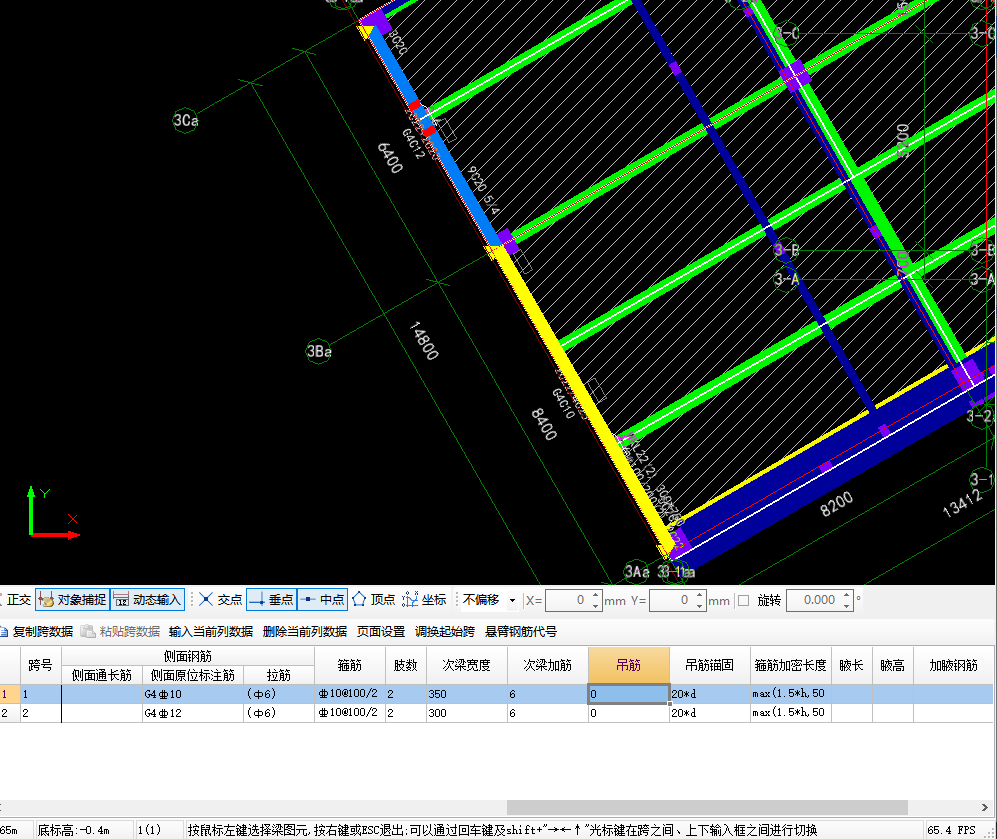This screenshot has width=997, height=839.
Task: Click the 跨号 column header
Action: [x=41, y=665]
